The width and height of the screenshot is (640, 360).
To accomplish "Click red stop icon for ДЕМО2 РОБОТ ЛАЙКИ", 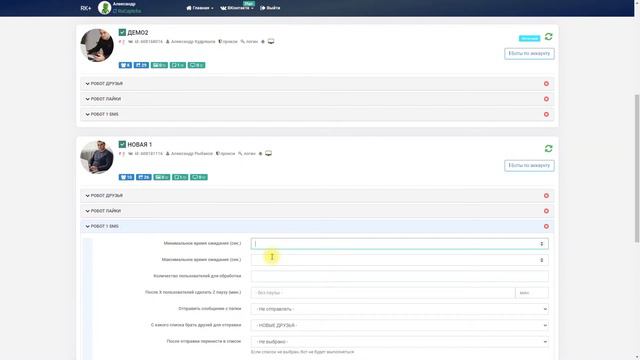I will click(x=546, y=99).
